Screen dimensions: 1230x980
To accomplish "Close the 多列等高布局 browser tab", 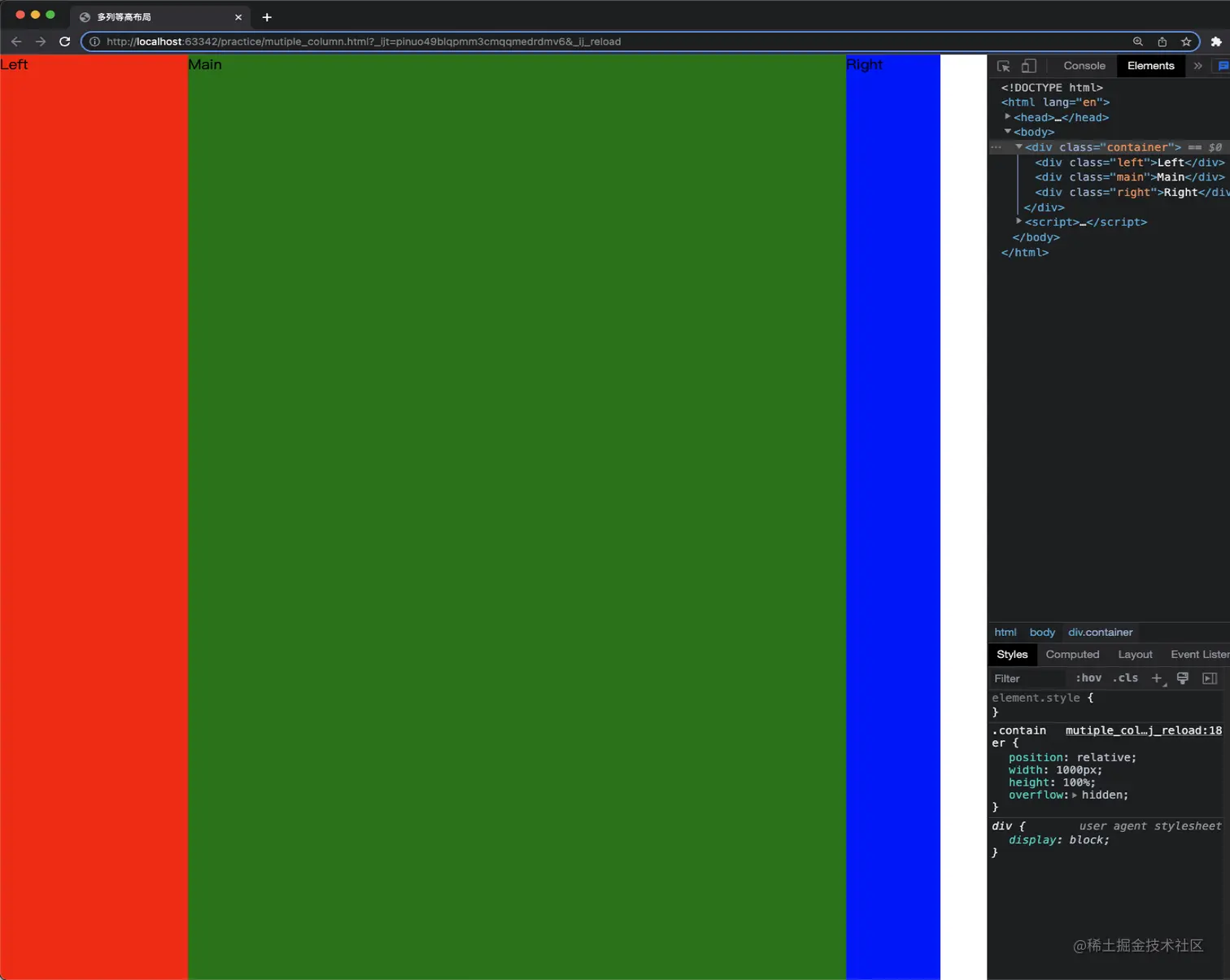I will click(x=238, y=17).
